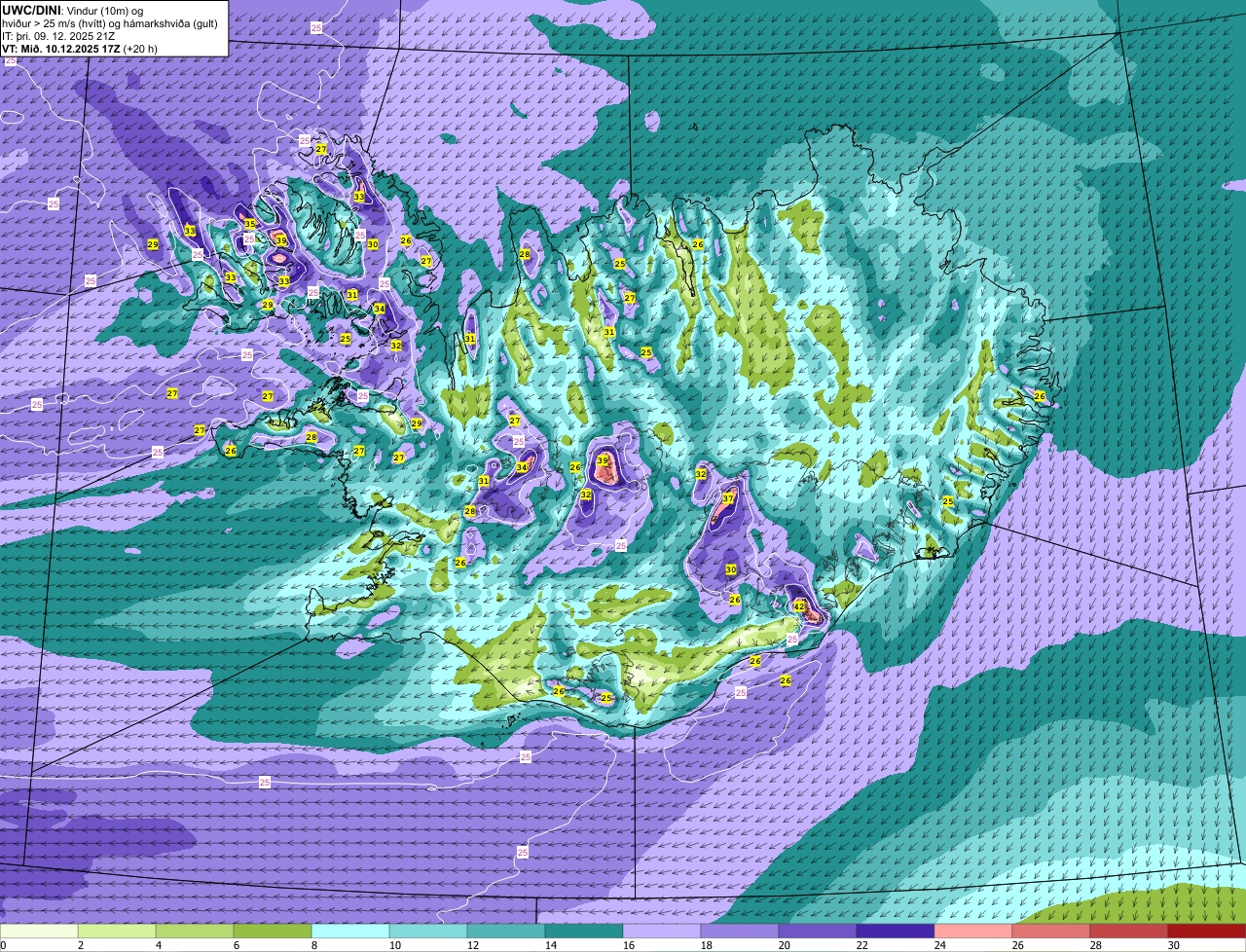Click the legend tick label '8'

(x=313, y=945)
